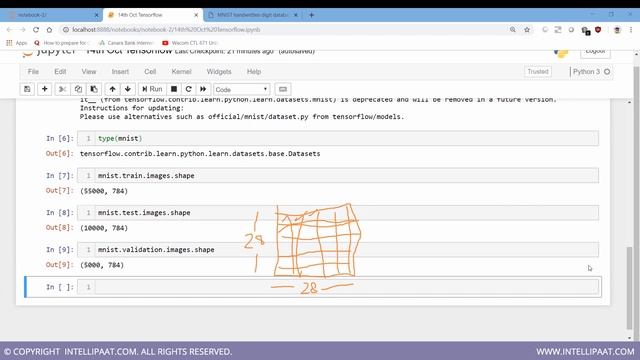Open the Widgets menu
The width and height of the screenshot is (640, 360).
click(219, 71)
